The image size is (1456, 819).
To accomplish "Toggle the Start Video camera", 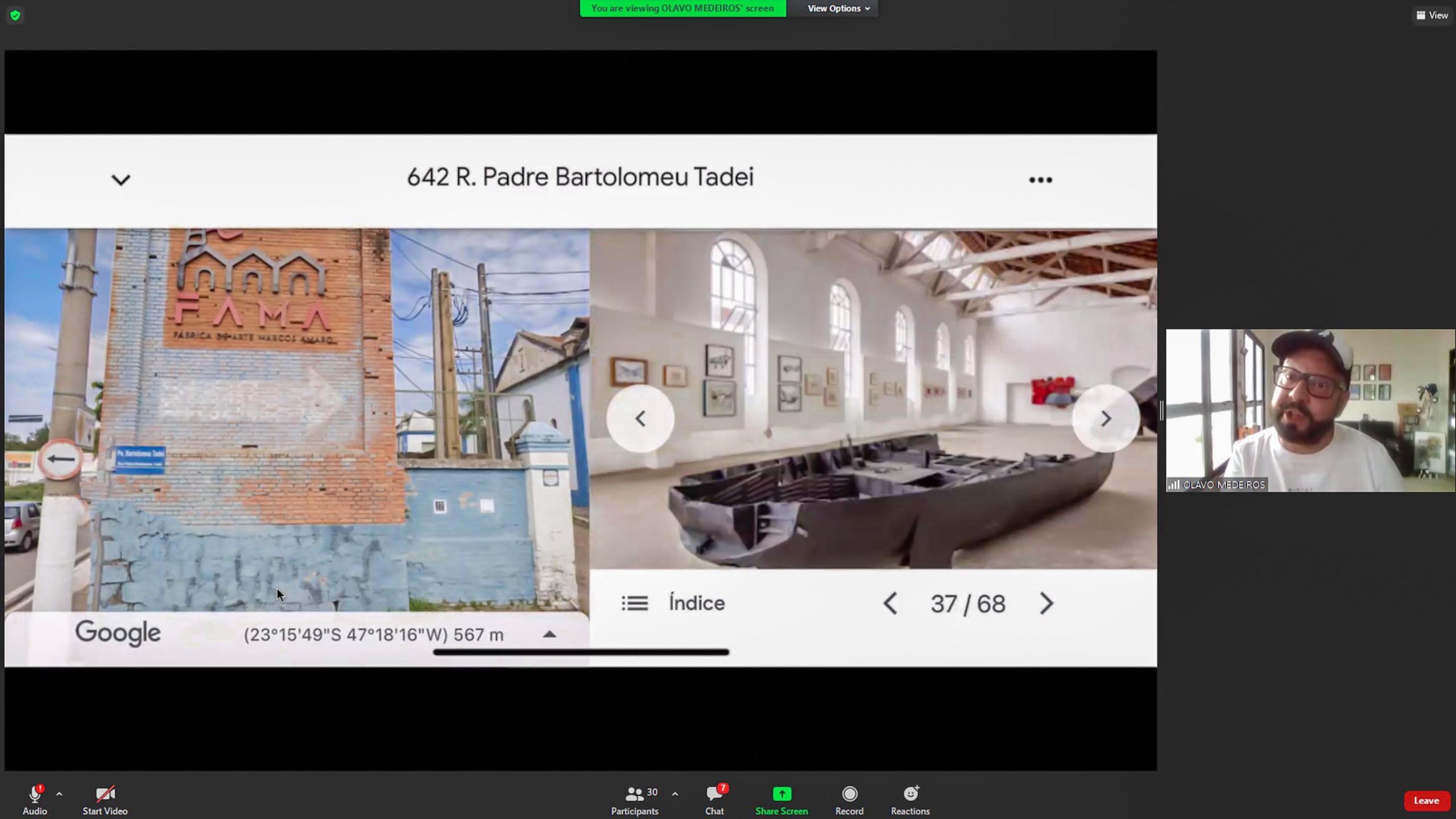I will tap(105, 794).
